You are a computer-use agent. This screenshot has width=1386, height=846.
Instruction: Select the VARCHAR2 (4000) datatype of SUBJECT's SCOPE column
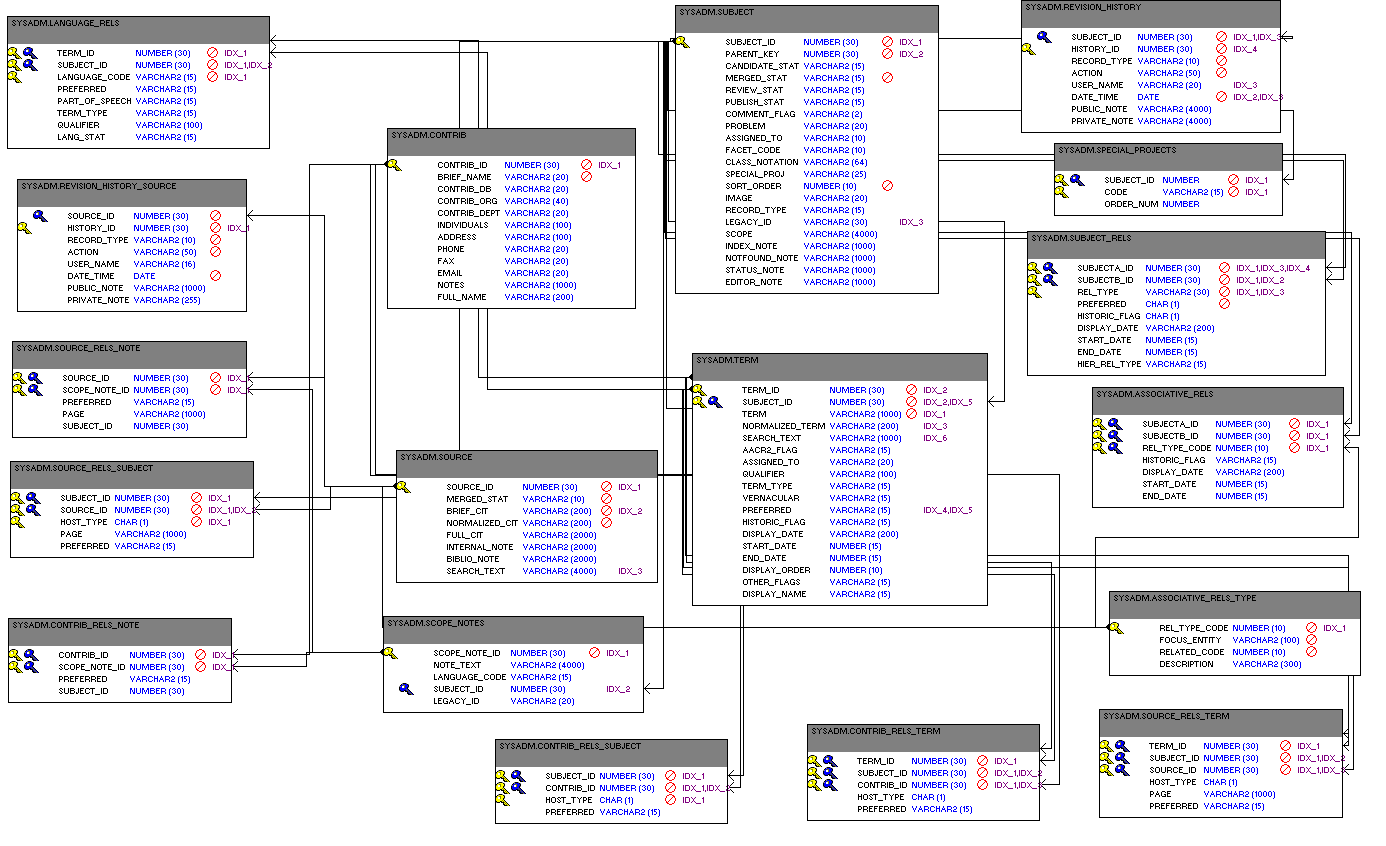840,234
